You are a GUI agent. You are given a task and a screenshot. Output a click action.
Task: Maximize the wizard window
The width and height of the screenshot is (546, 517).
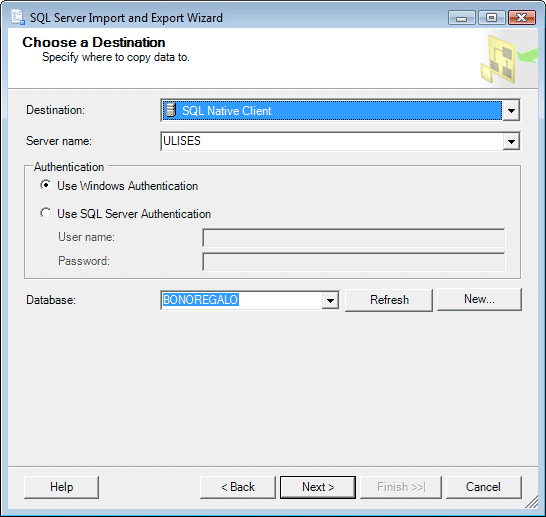coord(491,17)
